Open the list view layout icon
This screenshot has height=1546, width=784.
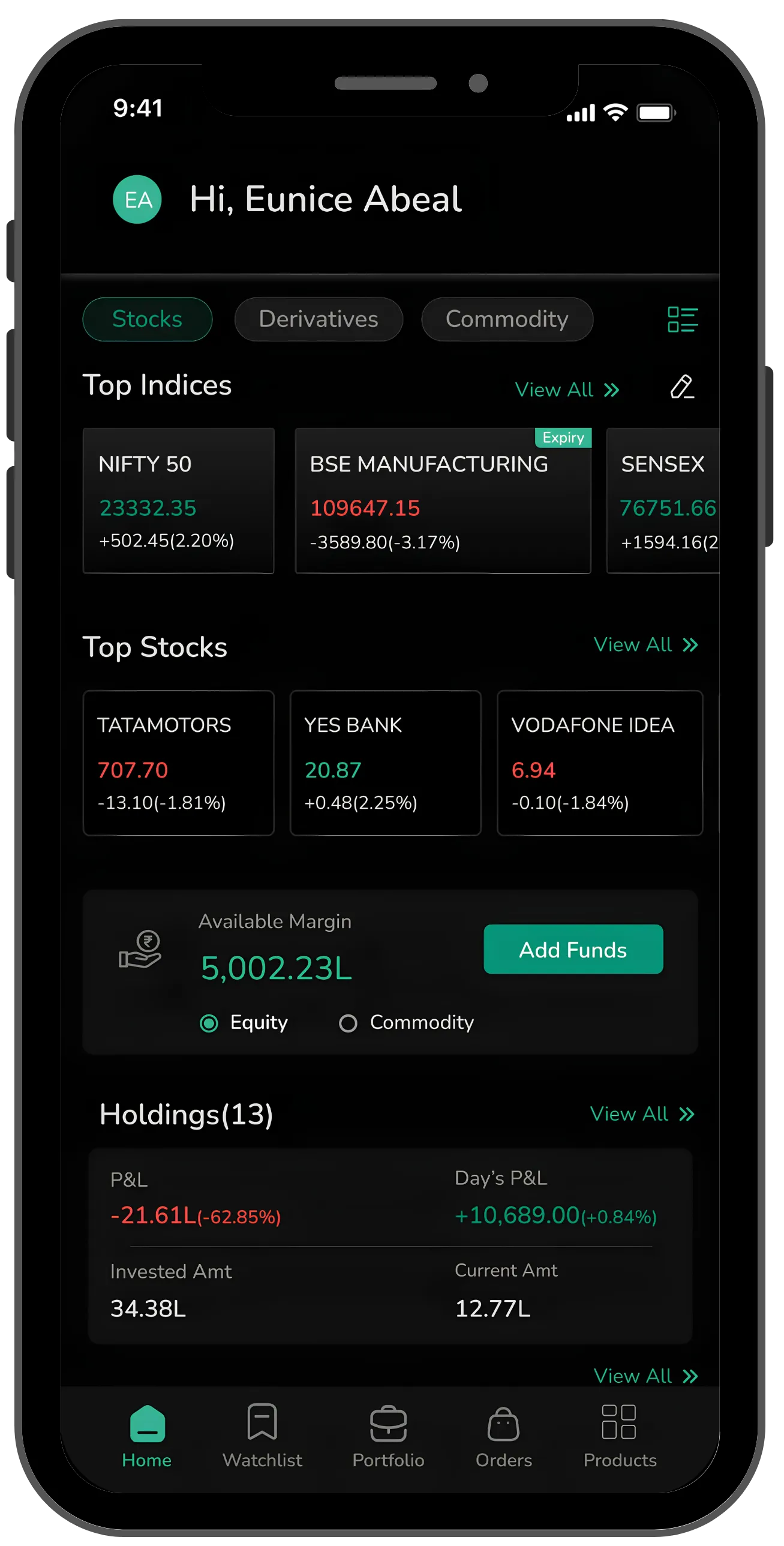[683, 319]
